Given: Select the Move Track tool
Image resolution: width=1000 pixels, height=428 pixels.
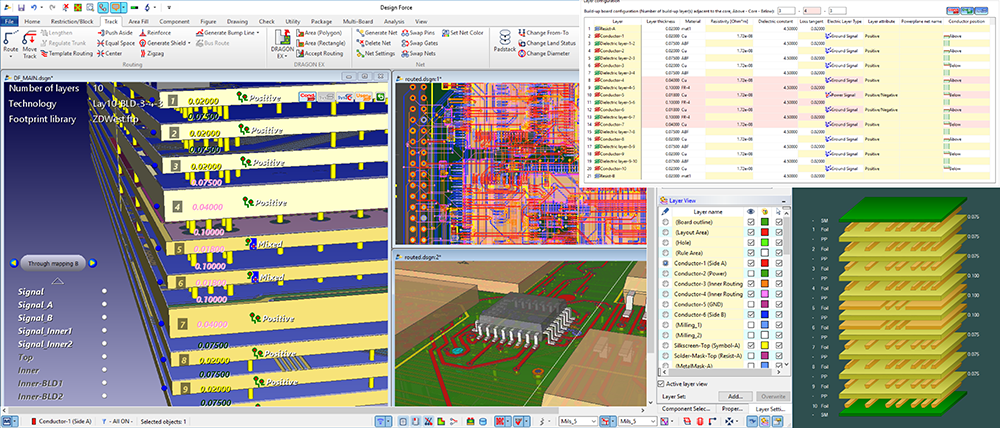Looking at the screenshot, I should click(x=30, y=43).
